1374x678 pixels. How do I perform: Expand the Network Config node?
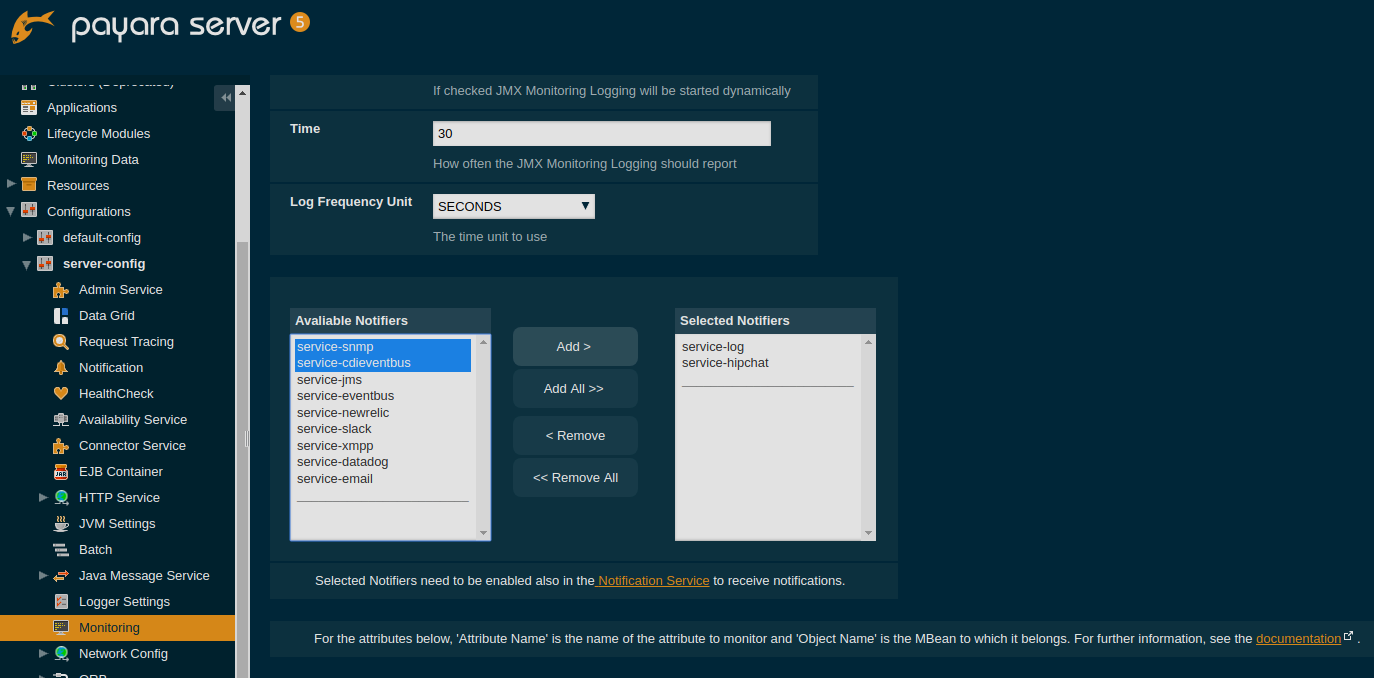[43, 653]
